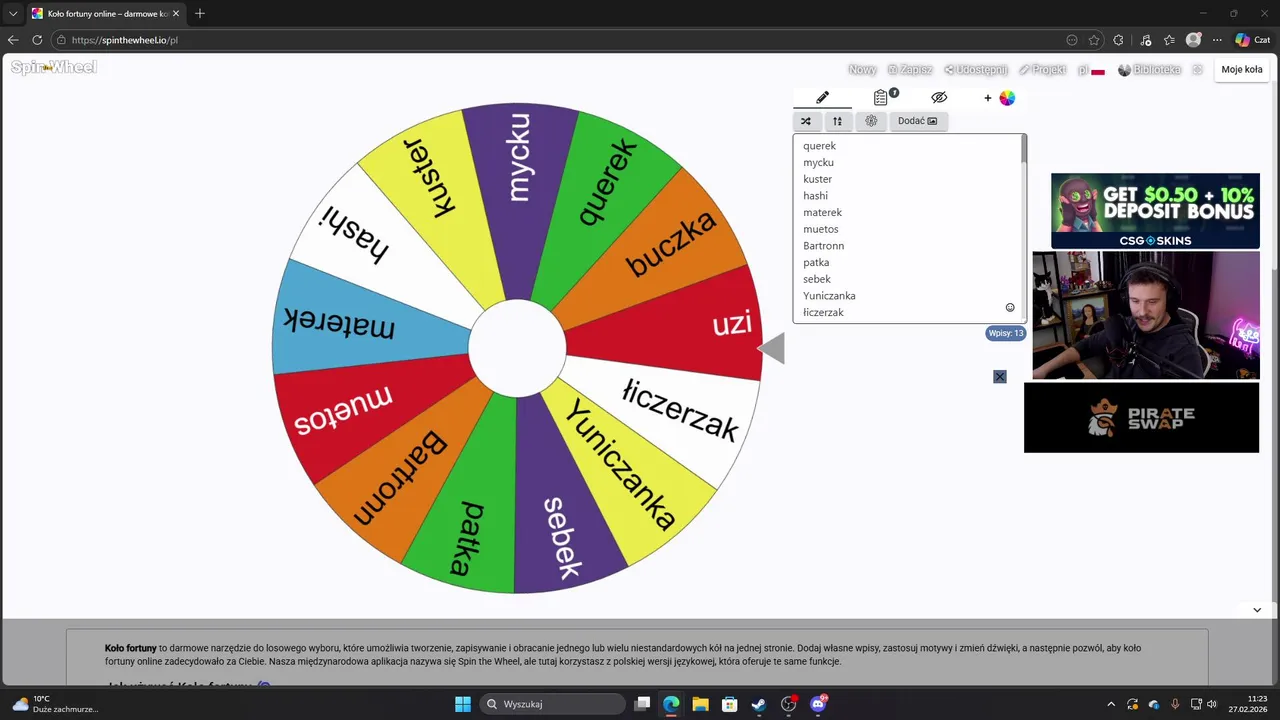This screenshot has width=1280, height=720.
Task: Reload the page
Action: tap(37, 40)
